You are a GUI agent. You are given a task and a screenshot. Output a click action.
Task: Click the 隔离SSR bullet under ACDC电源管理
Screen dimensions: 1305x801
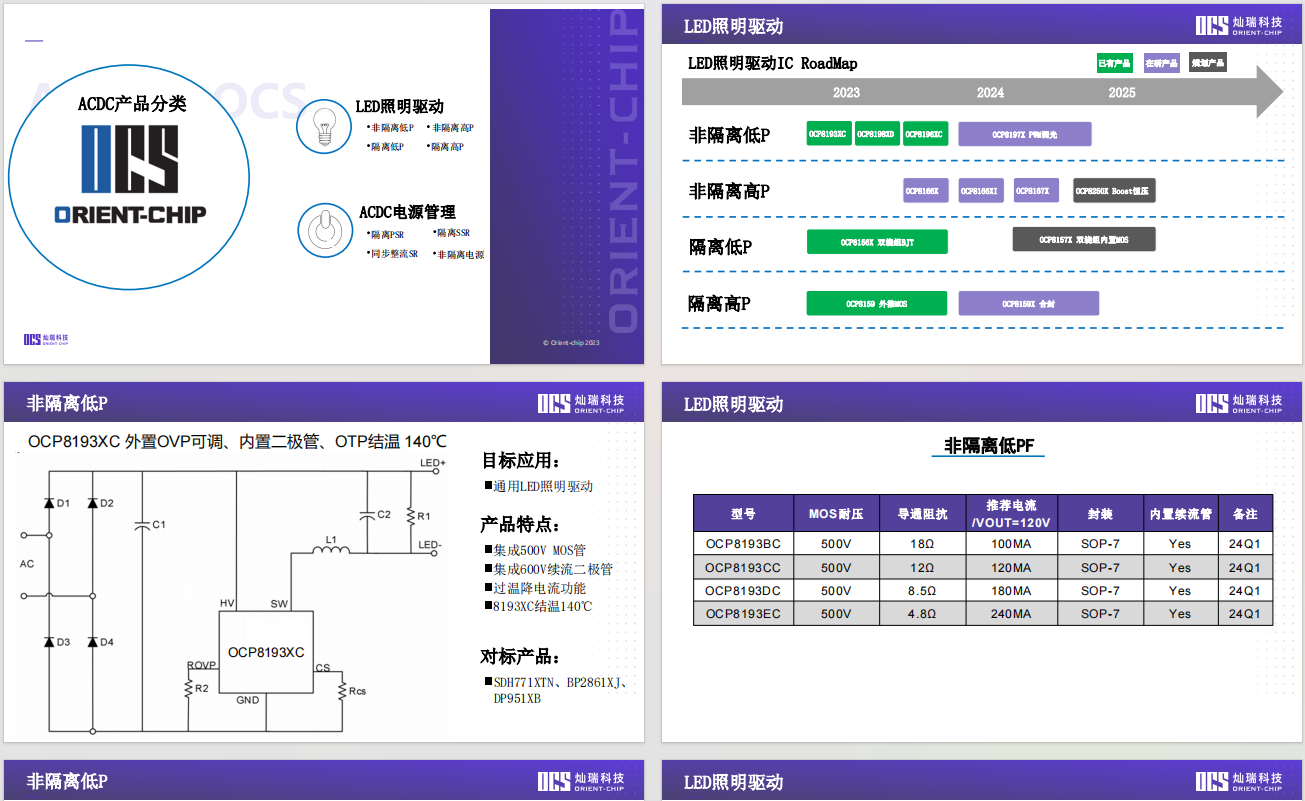[451, 233]
